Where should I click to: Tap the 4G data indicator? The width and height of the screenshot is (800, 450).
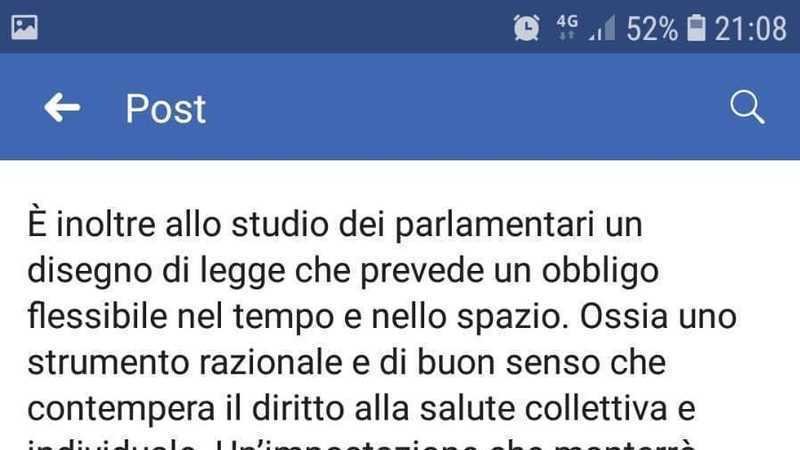[x=567, y=27]
